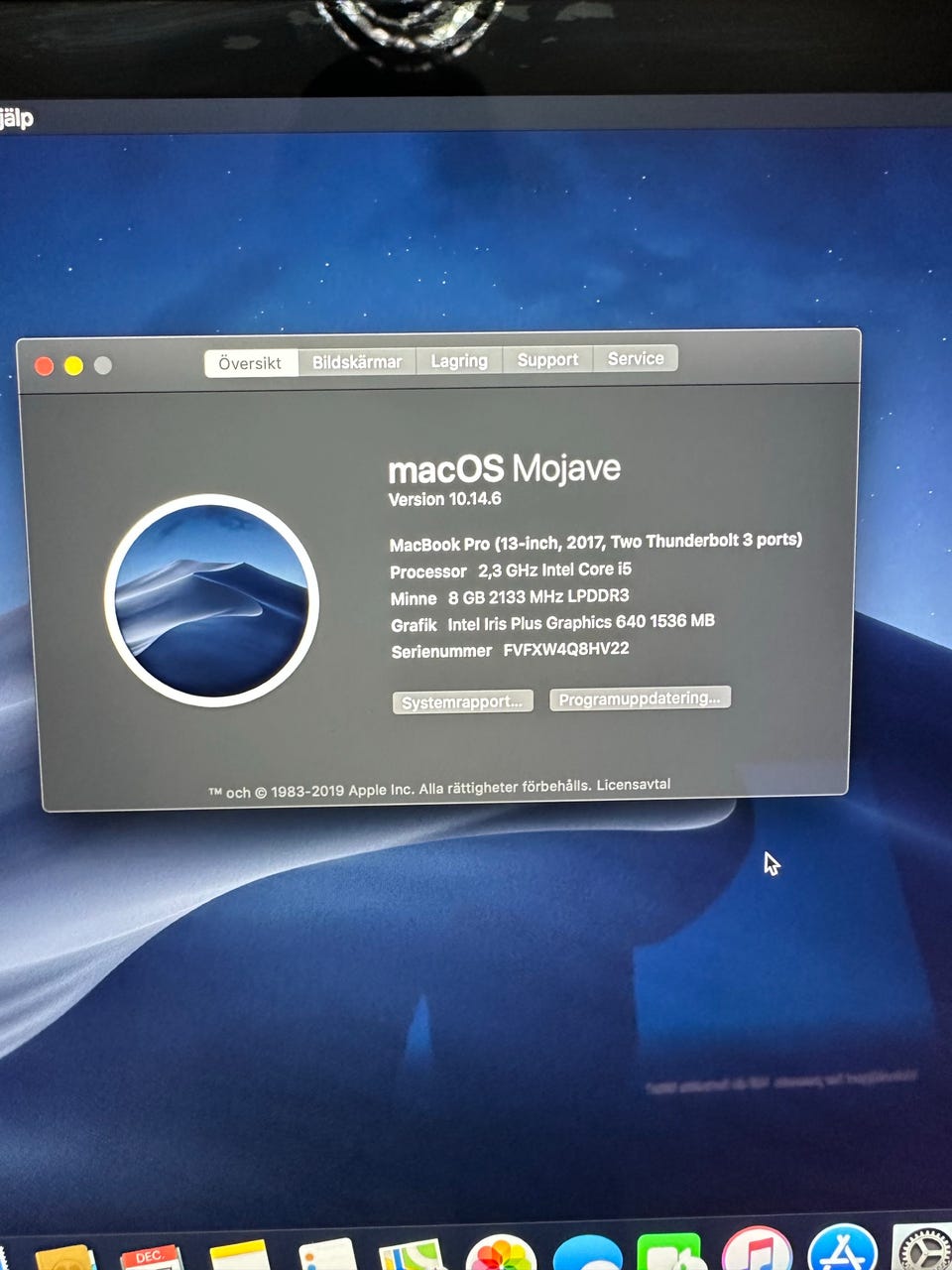Screen dimensions: 952x1270
Task: Click Intel Iris Plus Graphics 640 text
Action: (x=546, y=623)
